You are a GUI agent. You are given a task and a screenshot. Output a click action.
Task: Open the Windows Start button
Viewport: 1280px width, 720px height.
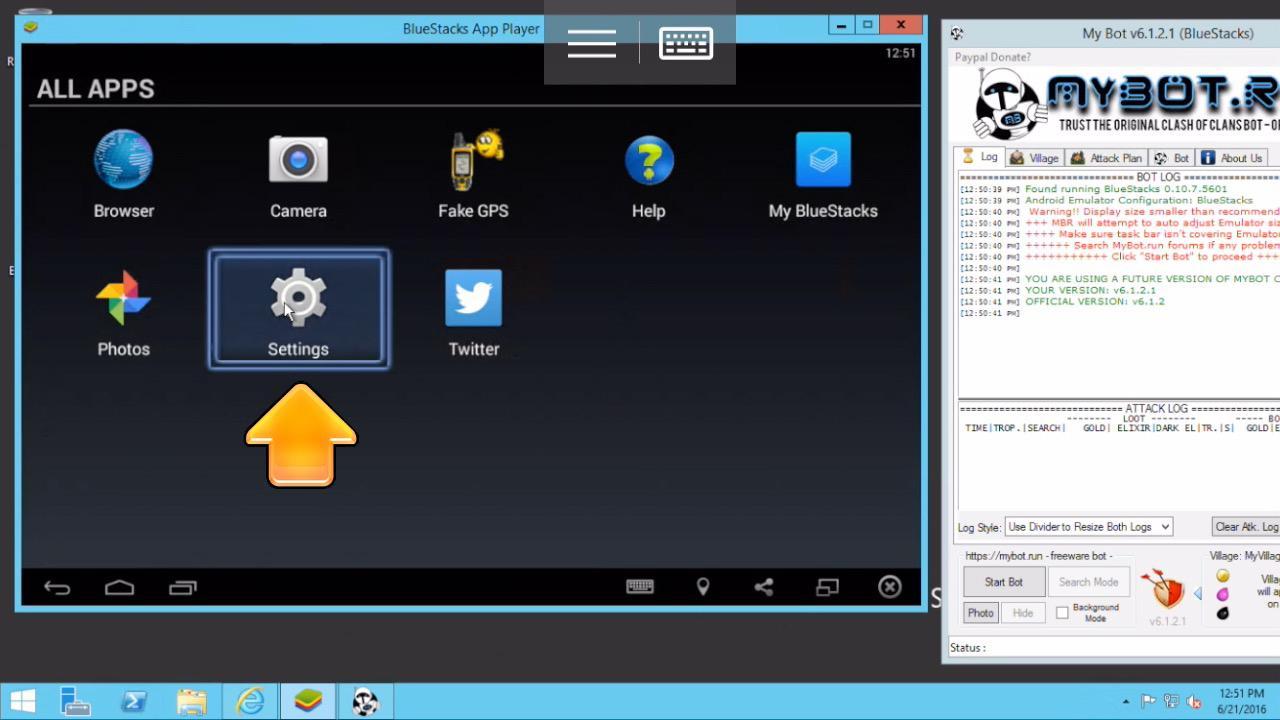pos(23,702)
